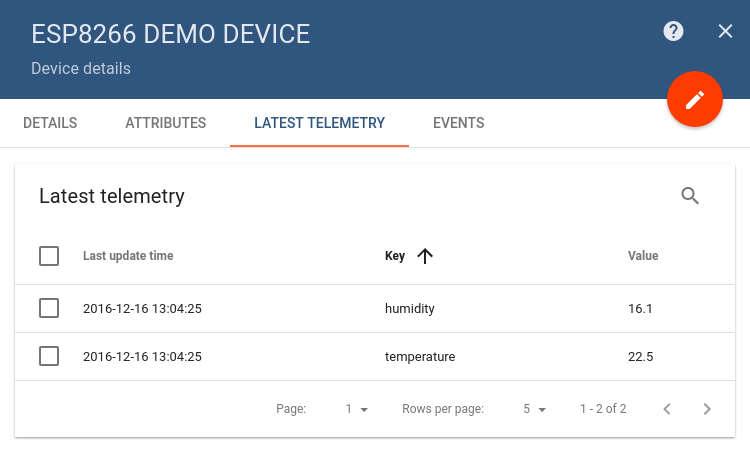Open the Page number dropdown
Screen dimensions: 750x452
click(x=356, y=409)
